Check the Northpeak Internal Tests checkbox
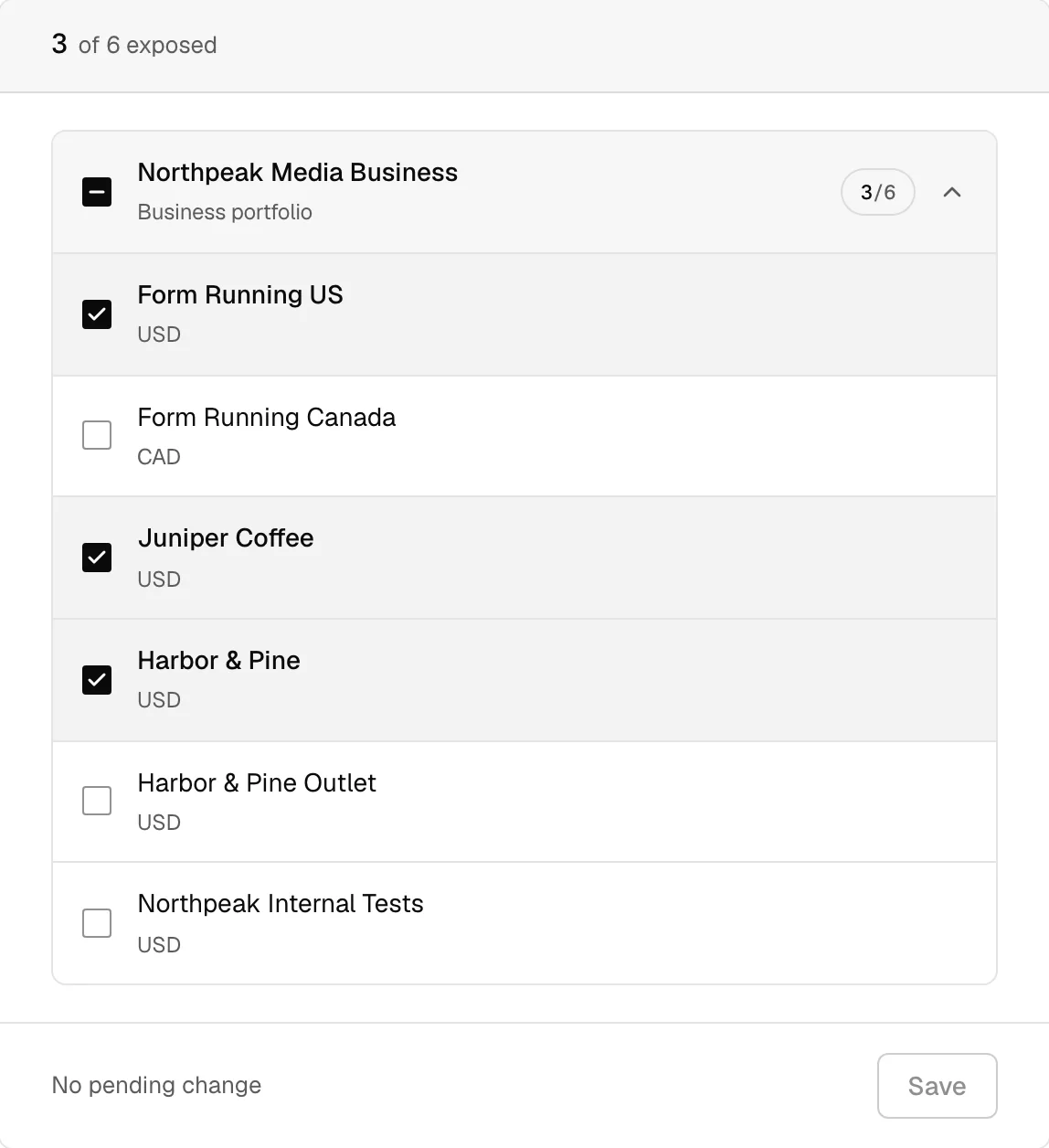This screenshot has width=1049, height=1148. click(x=97, y=923)
